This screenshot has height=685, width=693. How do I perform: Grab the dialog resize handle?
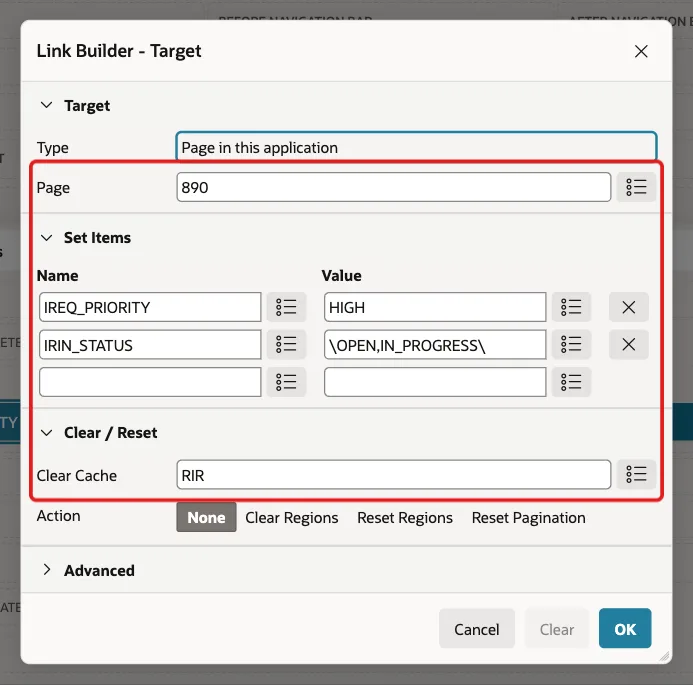664,657
